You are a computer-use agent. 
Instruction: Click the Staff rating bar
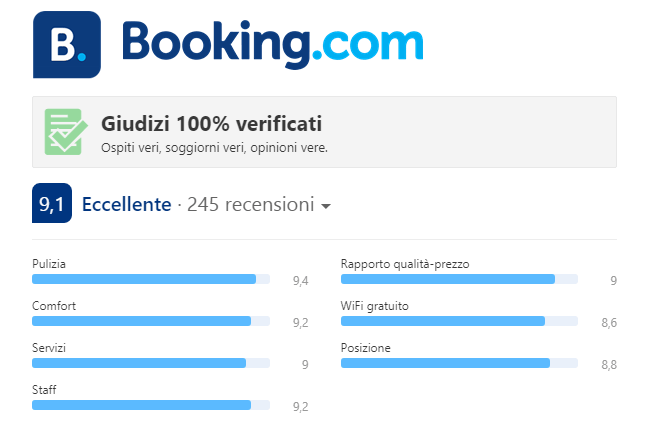(x=151, y=405)
